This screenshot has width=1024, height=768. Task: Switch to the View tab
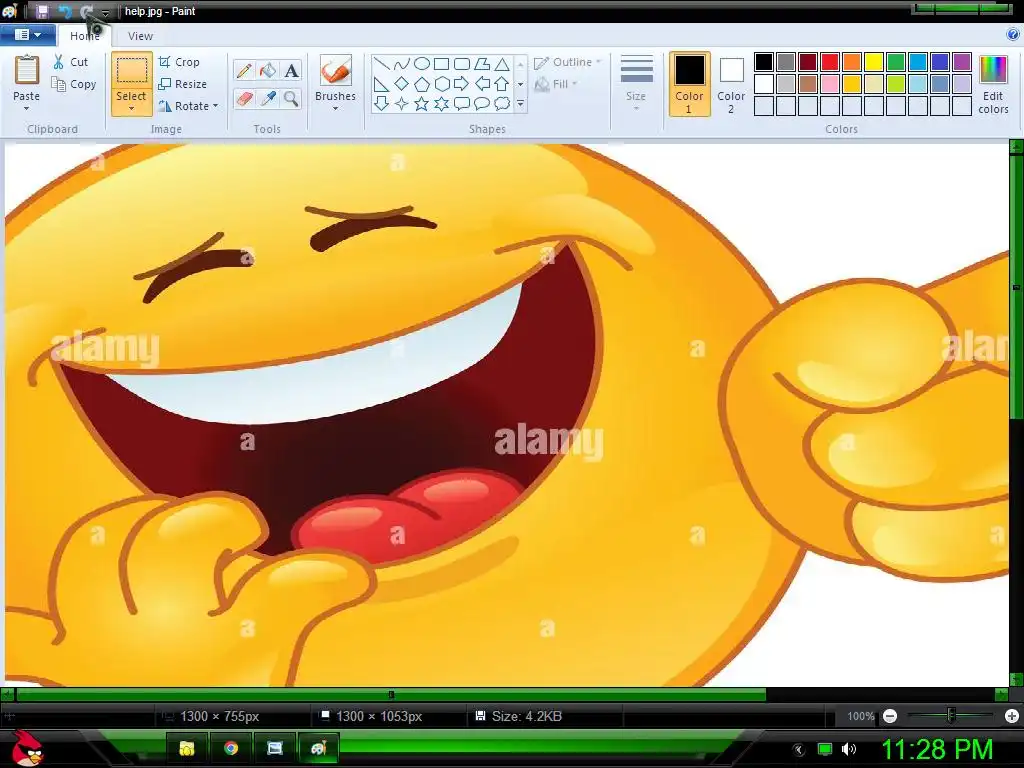pos(140,36)
